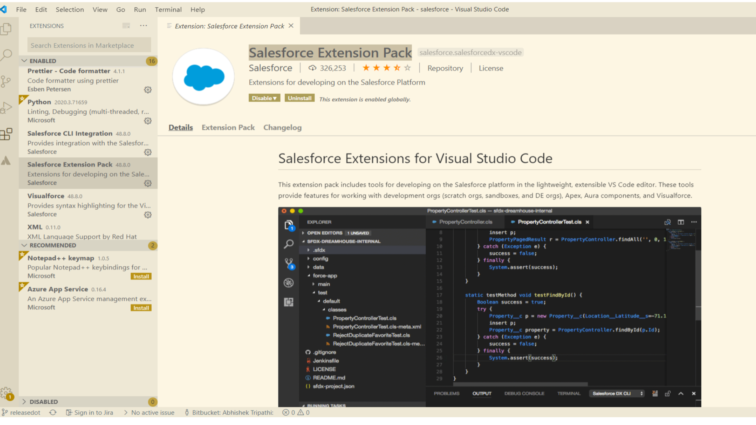Open the File menu

click(21, 9)
